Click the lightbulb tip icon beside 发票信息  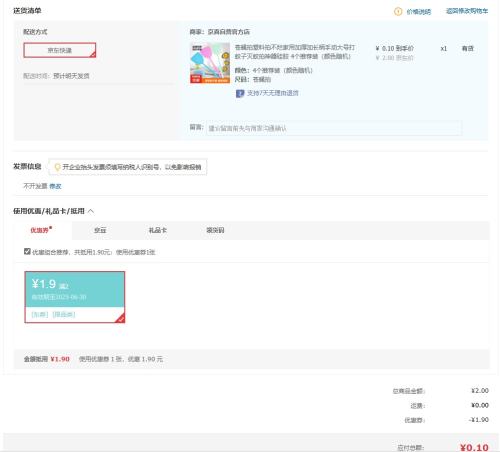coord(57,167)
